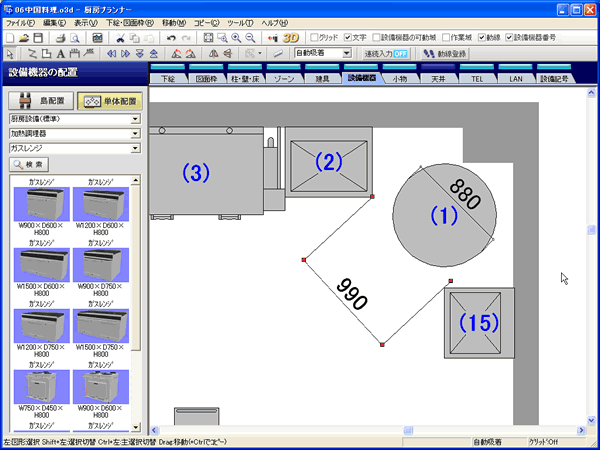The height and width of the screenshot is (450, 600).
Task: Select the text tool (A icon)
Action: [x=62, y=53]
